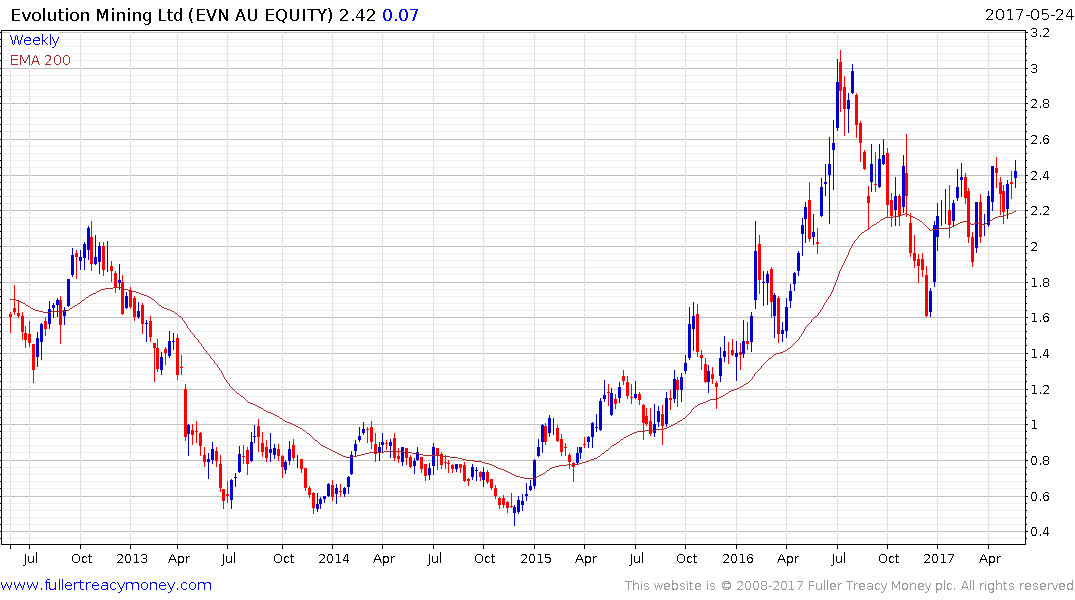Viewport: 1075px width, 600px height.
Task: Click the 1.4 price axis label
Action: (1040, 354)
